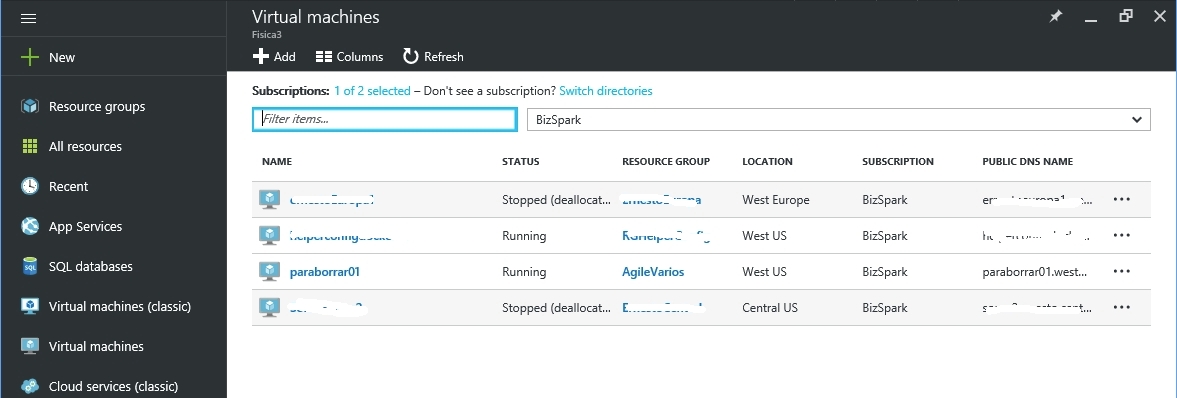
Task: Click the green plus New icon
Action: 29,57
